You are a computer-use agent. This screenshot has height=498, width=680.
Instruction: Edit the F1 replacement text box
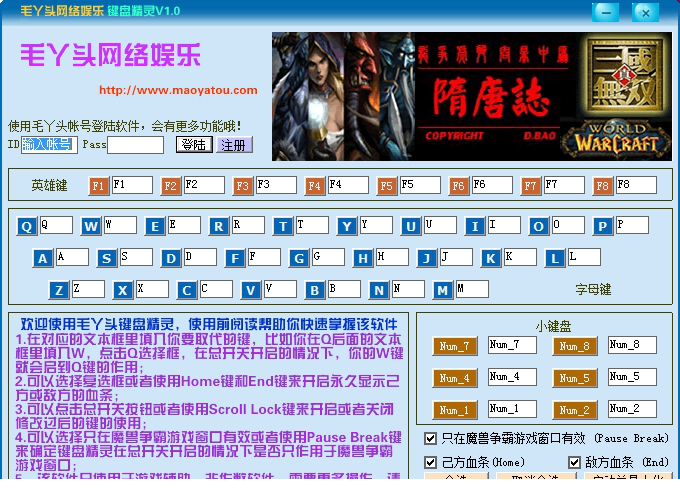[x=132, y=185]
